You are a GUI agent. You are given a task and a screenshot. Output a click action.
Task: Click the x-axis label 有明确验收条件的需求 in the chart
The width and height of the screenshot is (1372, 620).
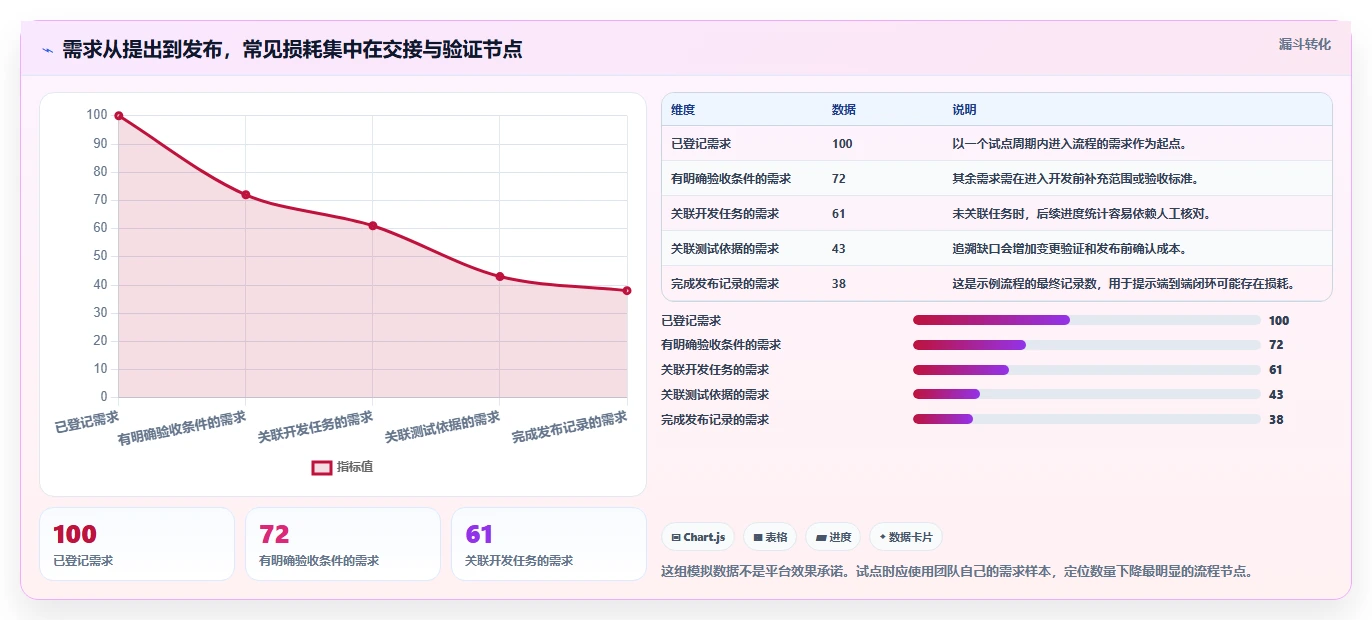pos(182,428)
